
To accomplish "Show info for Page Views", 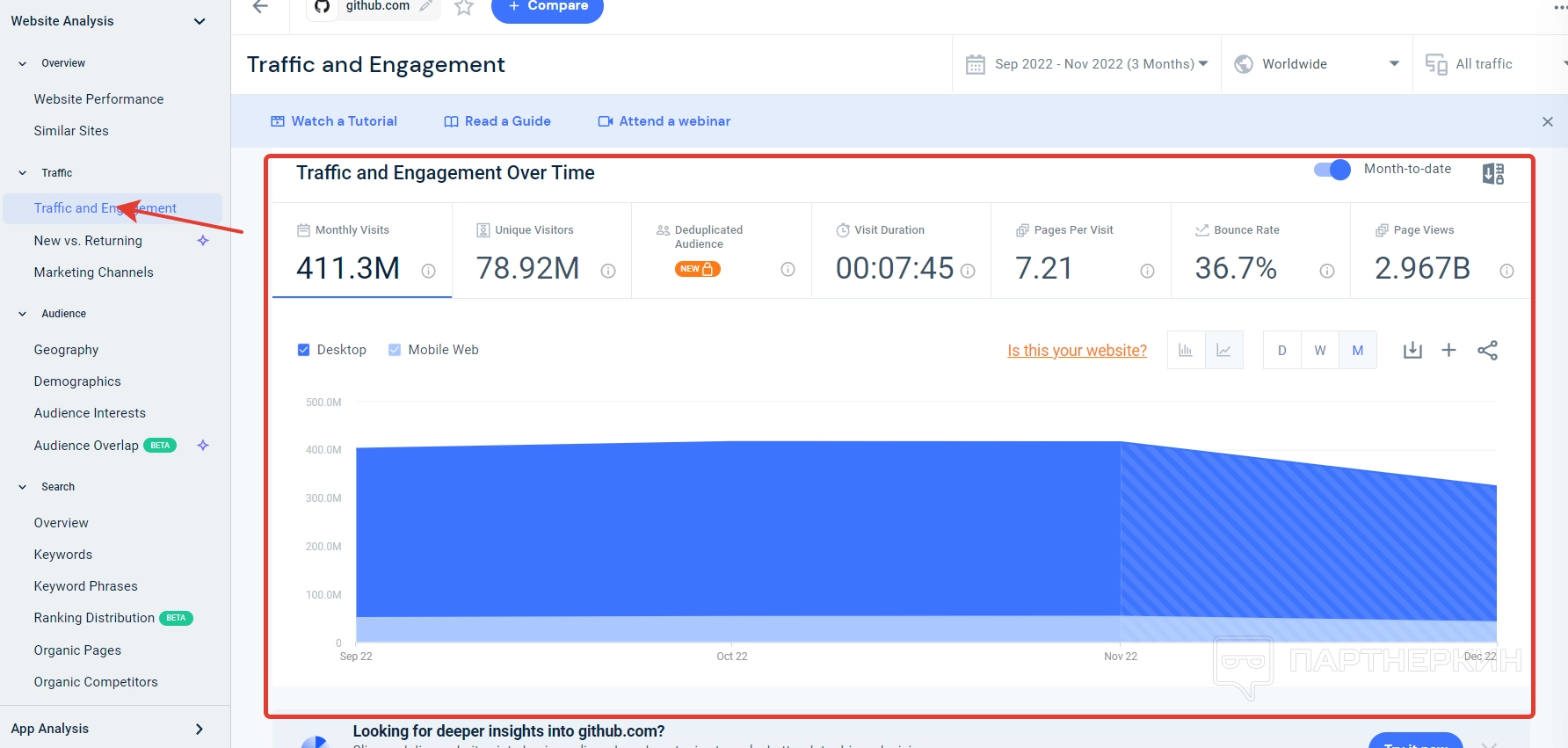I will [1506, 271].
